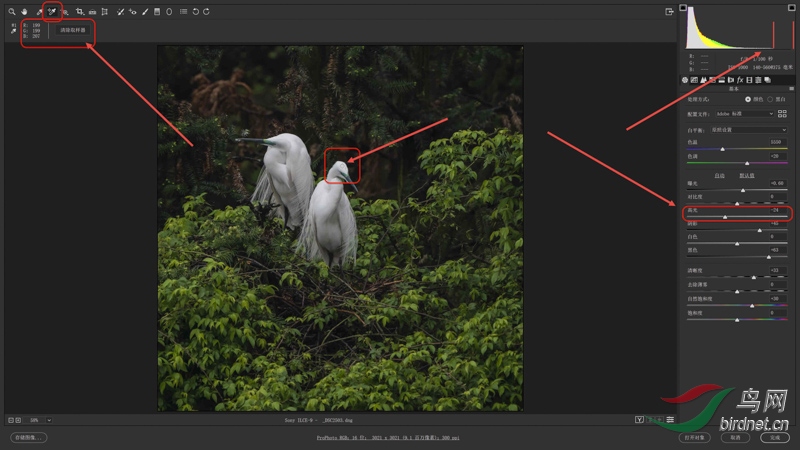This screenshot has height=450, width=800.
Task: Select the Hand tool
Action: click(x=23, y=12)
